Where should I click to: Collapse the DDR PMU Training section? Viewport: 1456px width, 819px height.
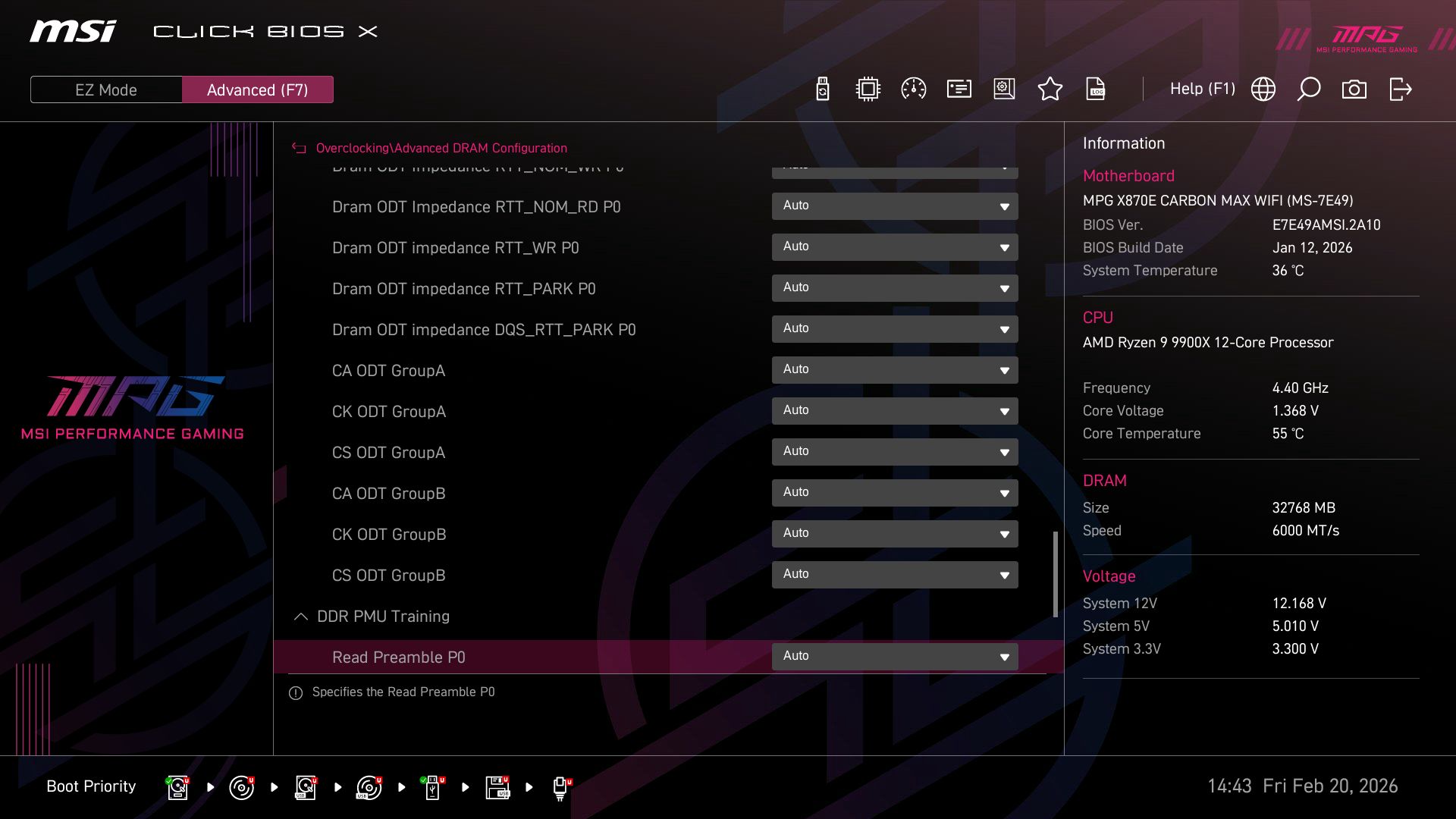[300, 617]
